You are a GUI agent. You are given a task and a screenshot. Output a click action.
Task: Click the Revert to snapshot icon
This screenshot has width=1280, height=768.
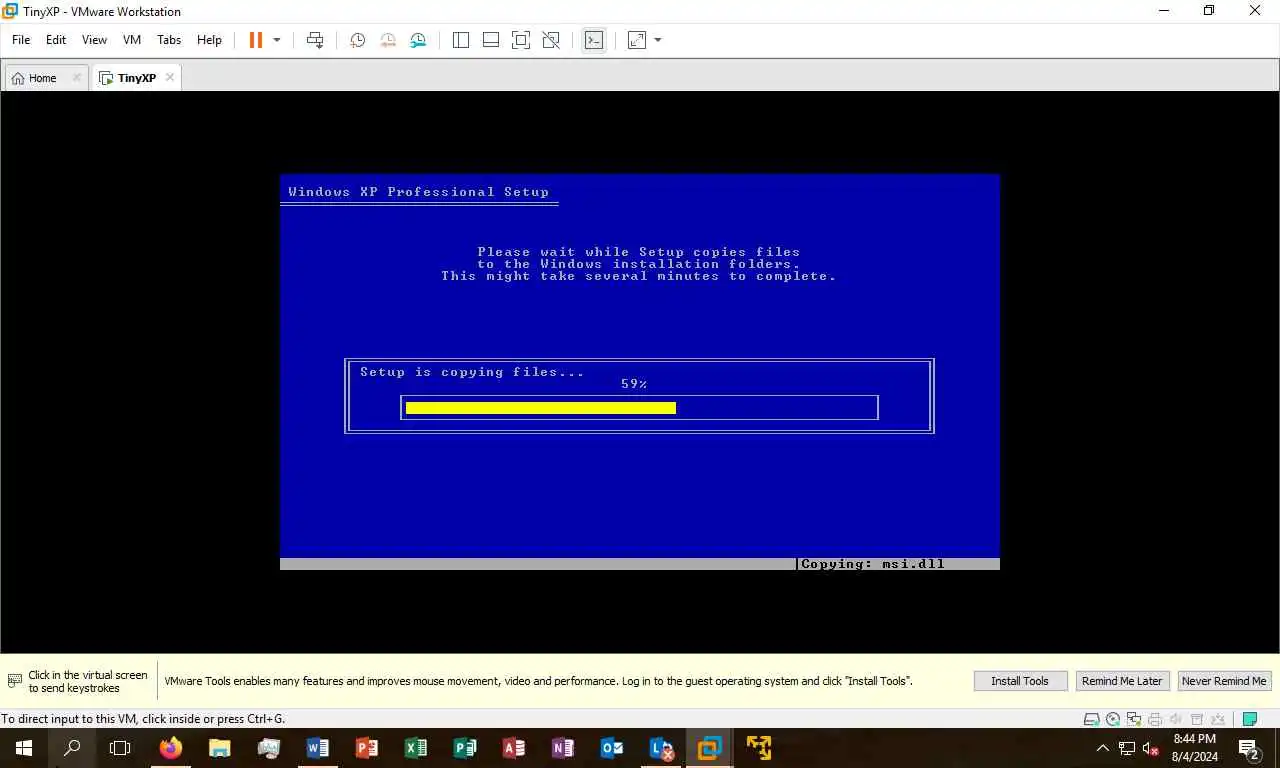pos(387,40)
